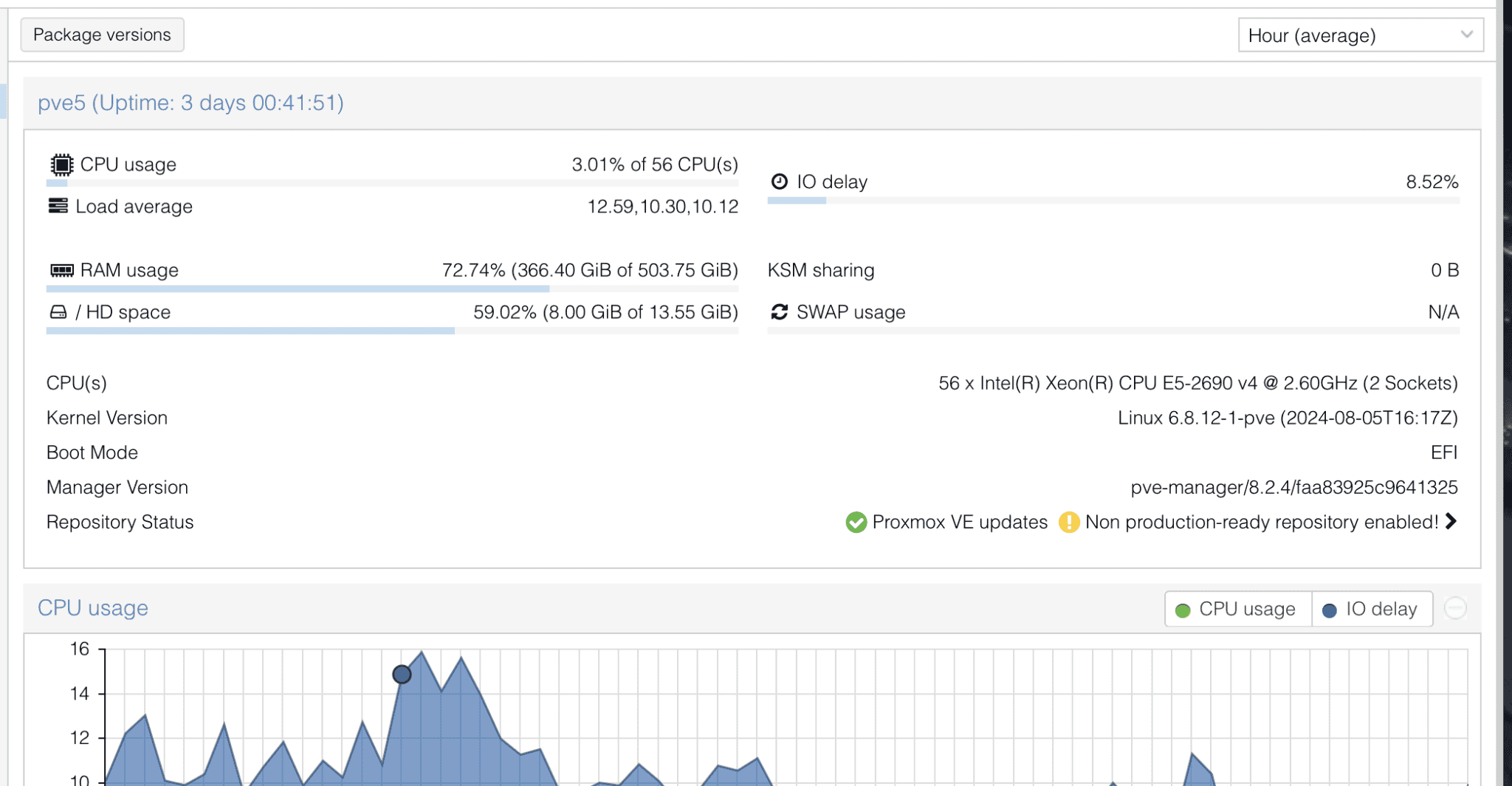The width and height of the screenshot is (1512, 786).
Task: Click the RAM usage progress bar
Action: [x=369, y=290]
